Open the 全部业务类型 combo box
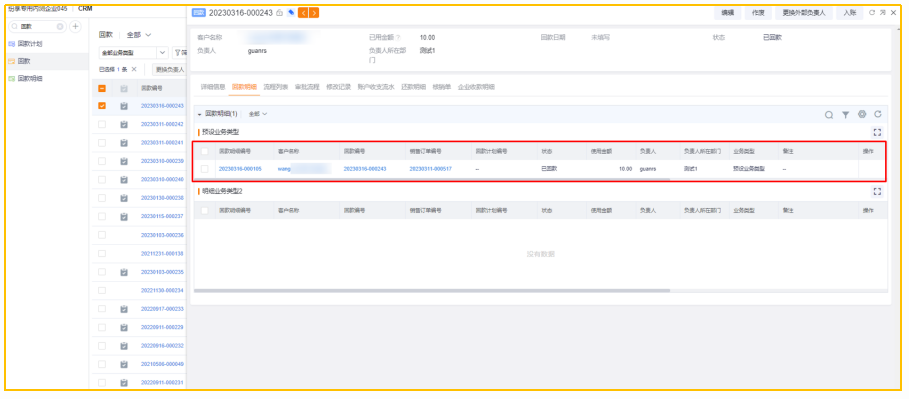 pos(133,53)
